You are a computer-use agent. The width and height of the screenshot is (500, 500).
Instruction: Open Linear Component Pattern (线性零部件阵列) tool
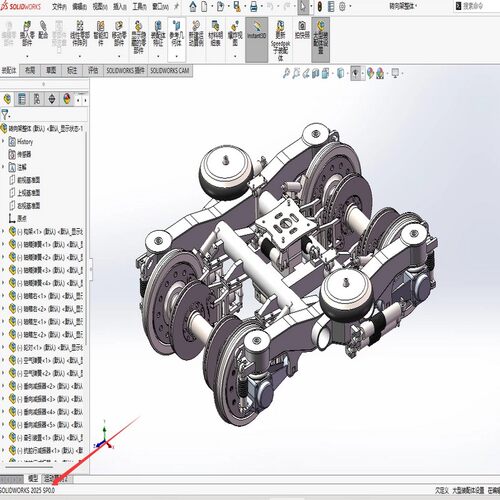(80, 34)
